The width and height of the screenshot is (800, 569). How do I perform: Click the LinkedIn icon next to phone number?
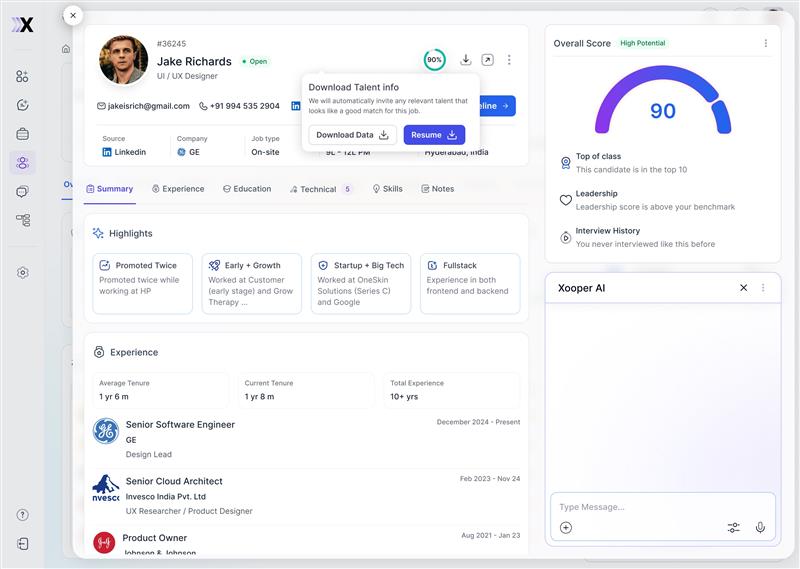tap(296, 106)
